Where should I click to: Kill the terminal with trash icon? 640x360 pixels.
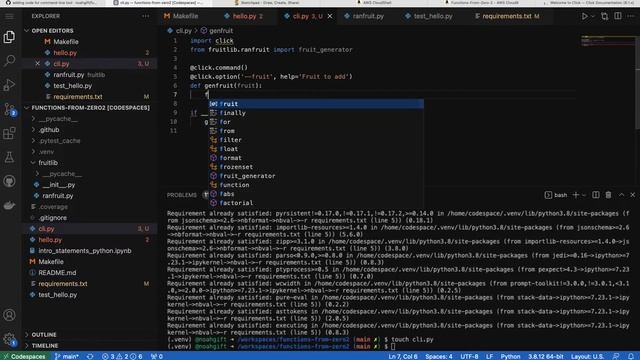tap(608, 195)
